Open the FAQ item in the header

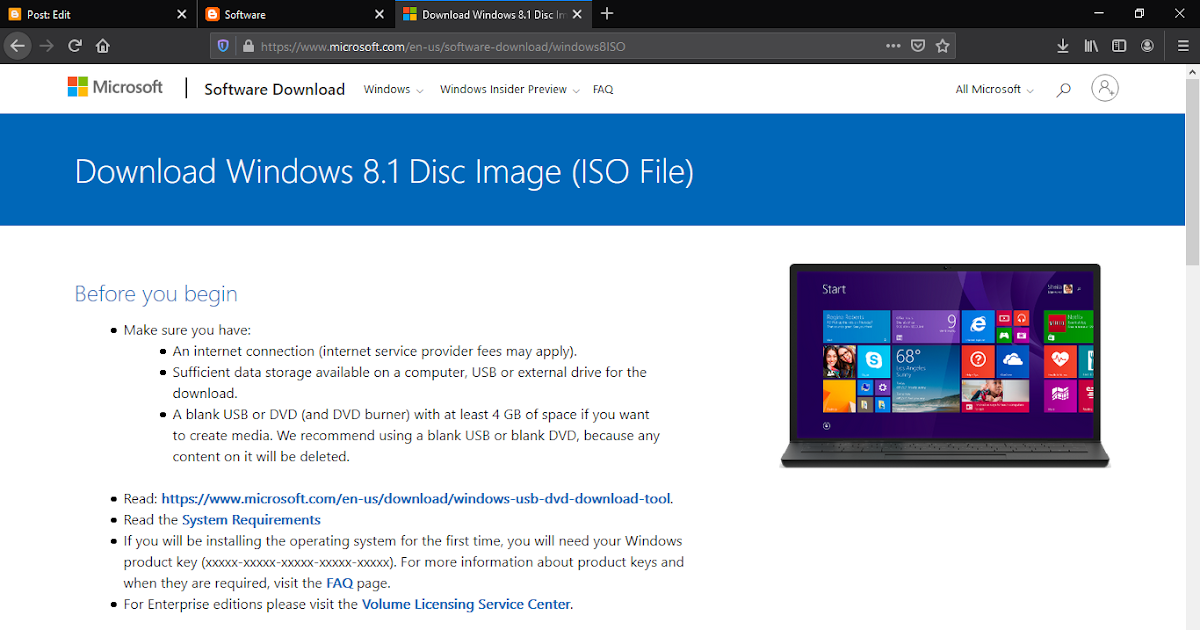pos(603,90)
